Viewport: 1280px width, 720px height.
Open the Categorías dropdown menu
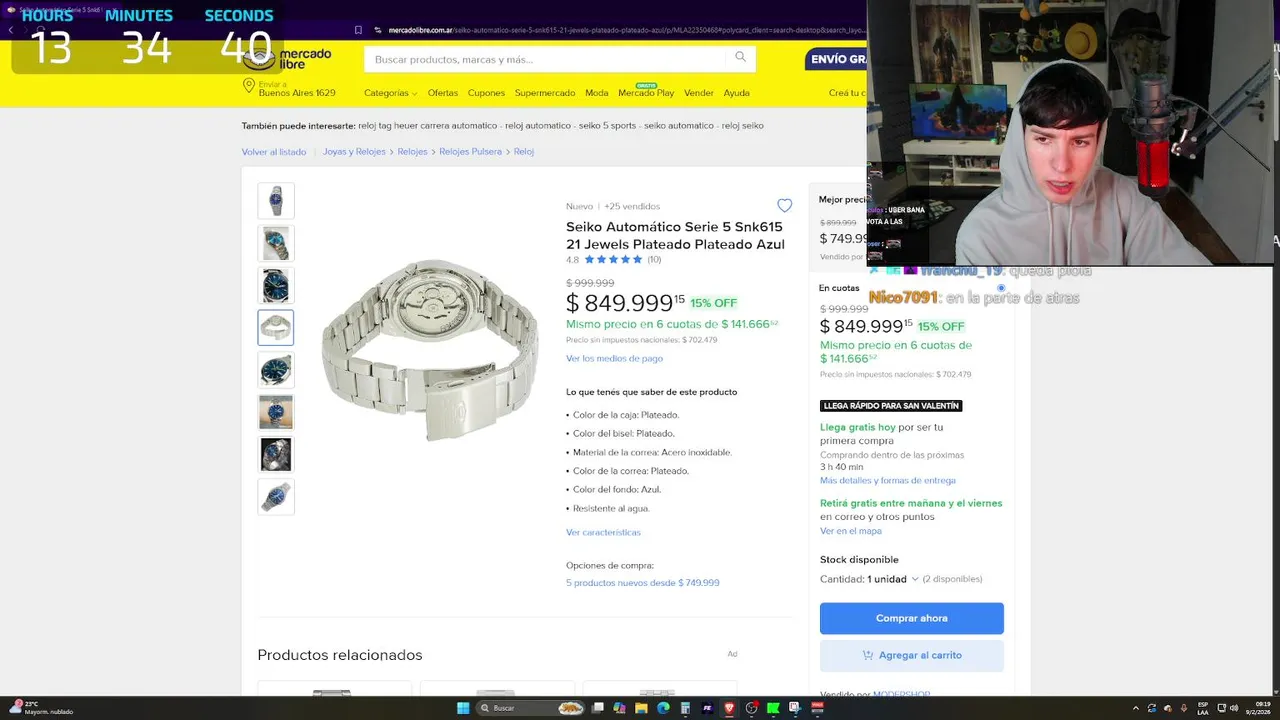[390, 93]
